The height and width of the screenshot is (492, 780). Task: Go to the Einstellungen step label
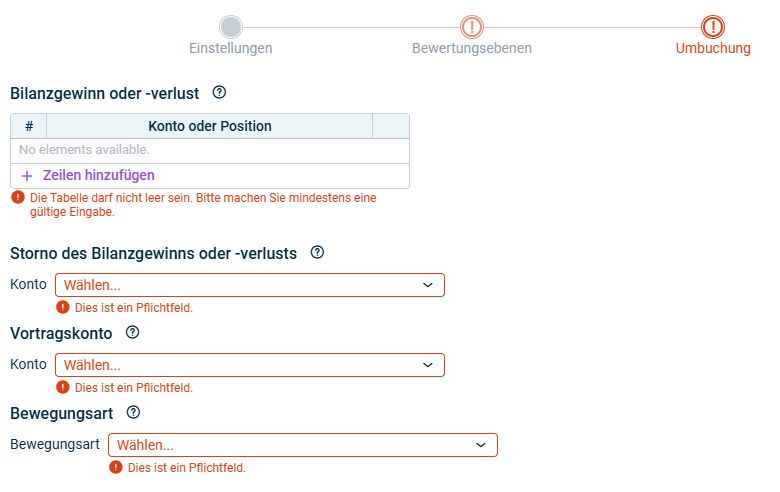tap(231, 48)
